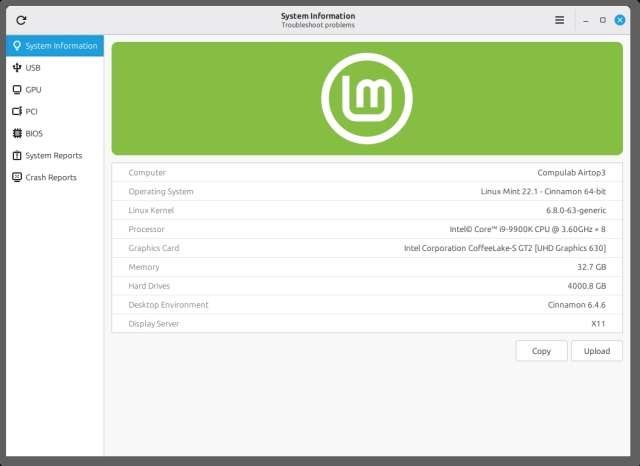This screenshot has height=466, width=640.
Task: Click the 'X11' display server value
Action: 598,324
